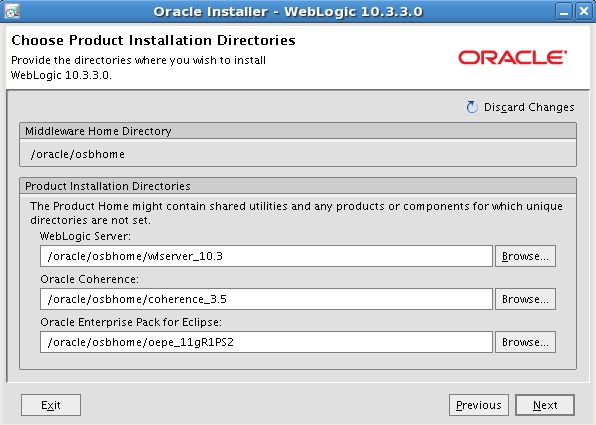Click the Discard Changes refresh icon

472,107
